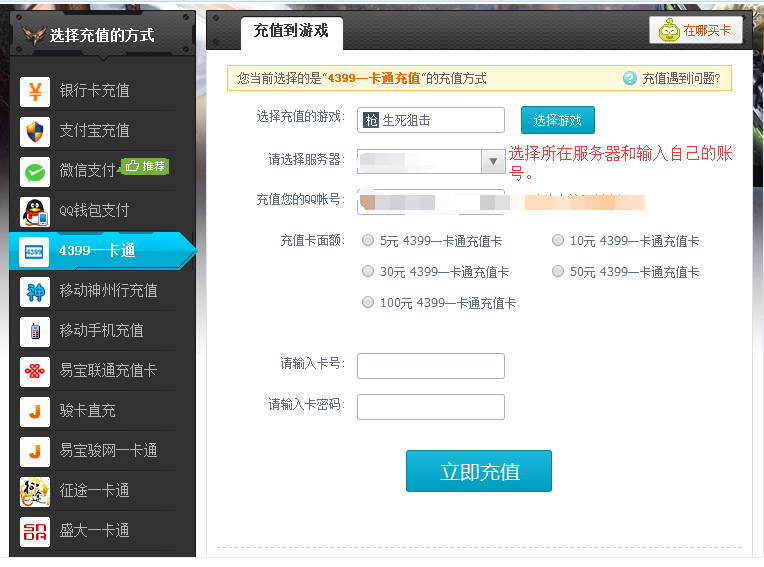Choose 征途一卡通 payment method

(x=102, y=491)
